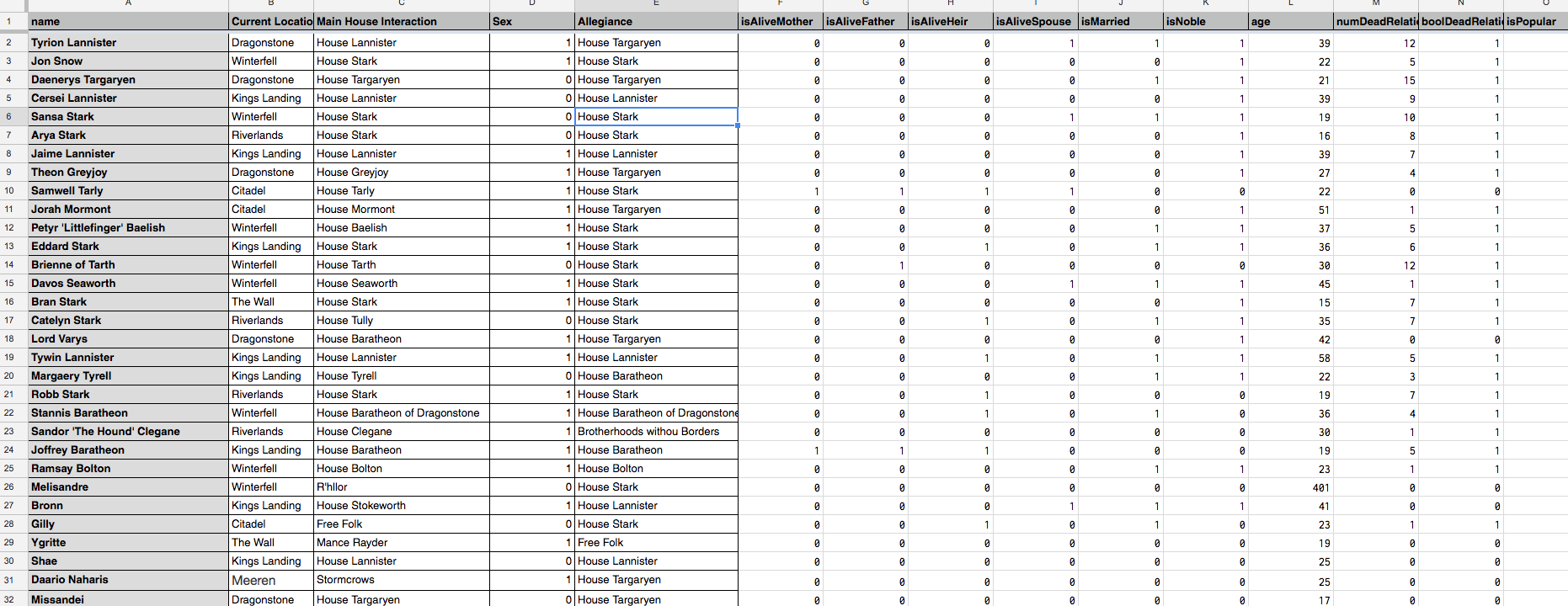Select the 'name' header cell

coord(128,22)
